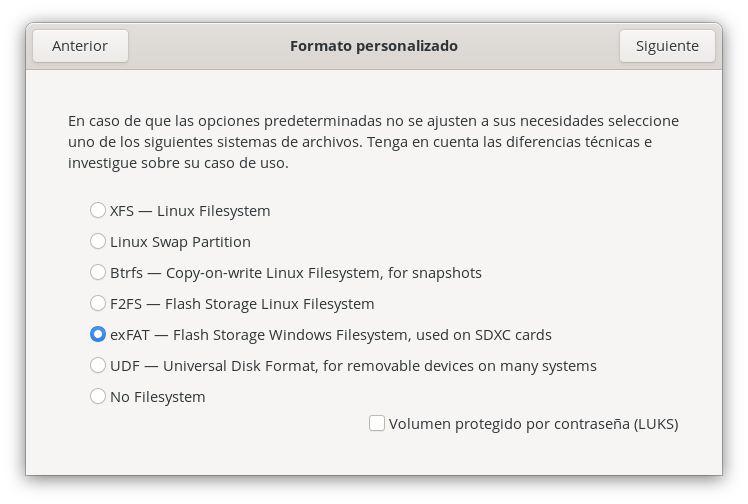This screenshot has width=748, height=504.
Task: Click the 'Formato personalizado' dialog title
Action: 374,46
